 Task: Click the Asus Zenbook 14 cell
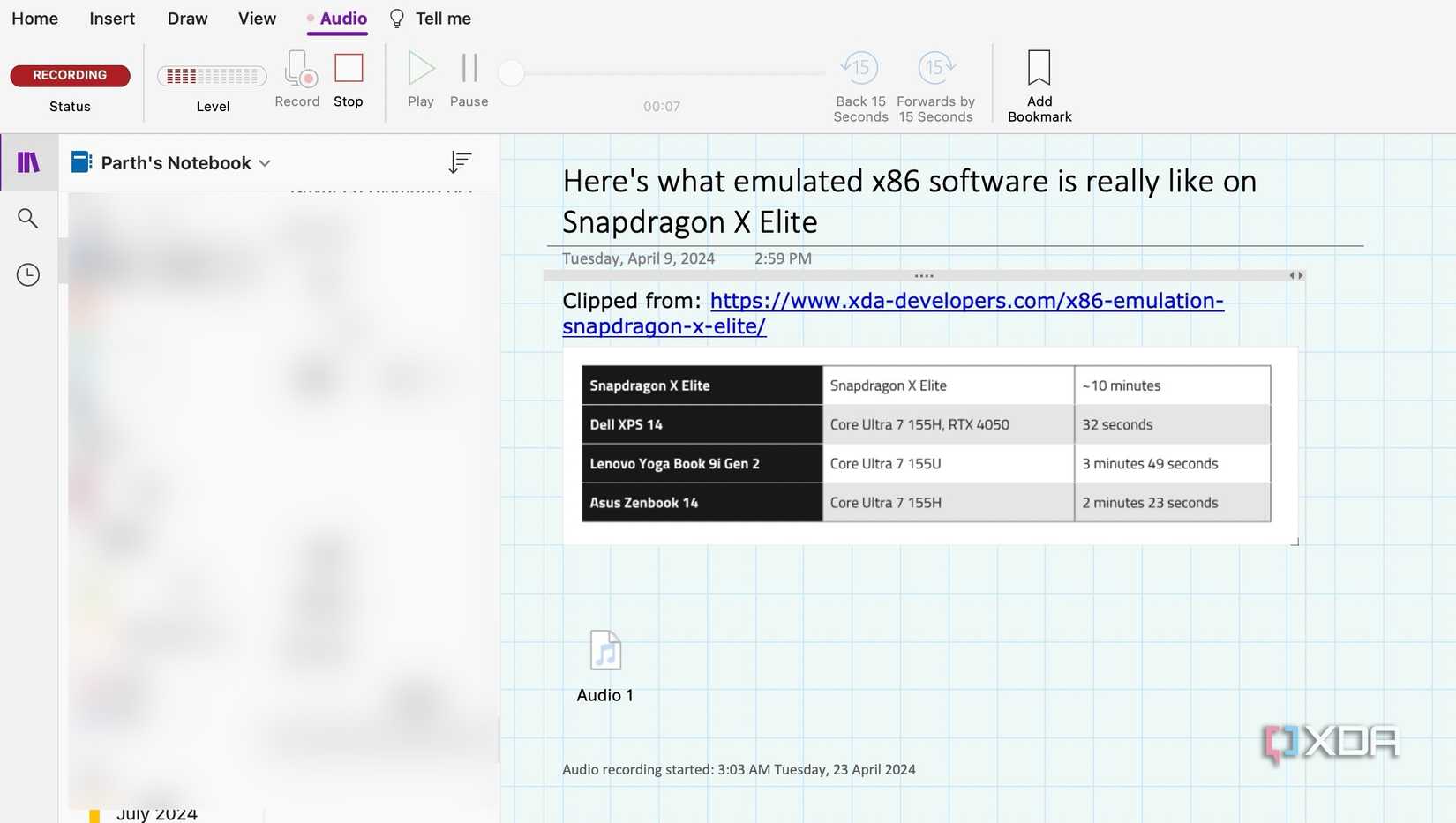click(702, 502)
